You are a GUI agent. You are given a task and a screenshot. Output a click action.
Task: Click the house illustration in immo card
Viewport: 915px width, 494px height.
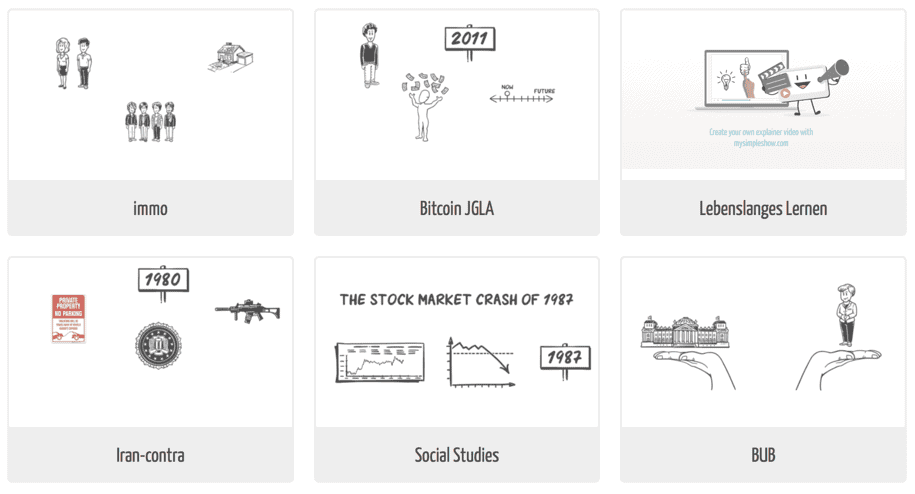(x=231, y=58)
